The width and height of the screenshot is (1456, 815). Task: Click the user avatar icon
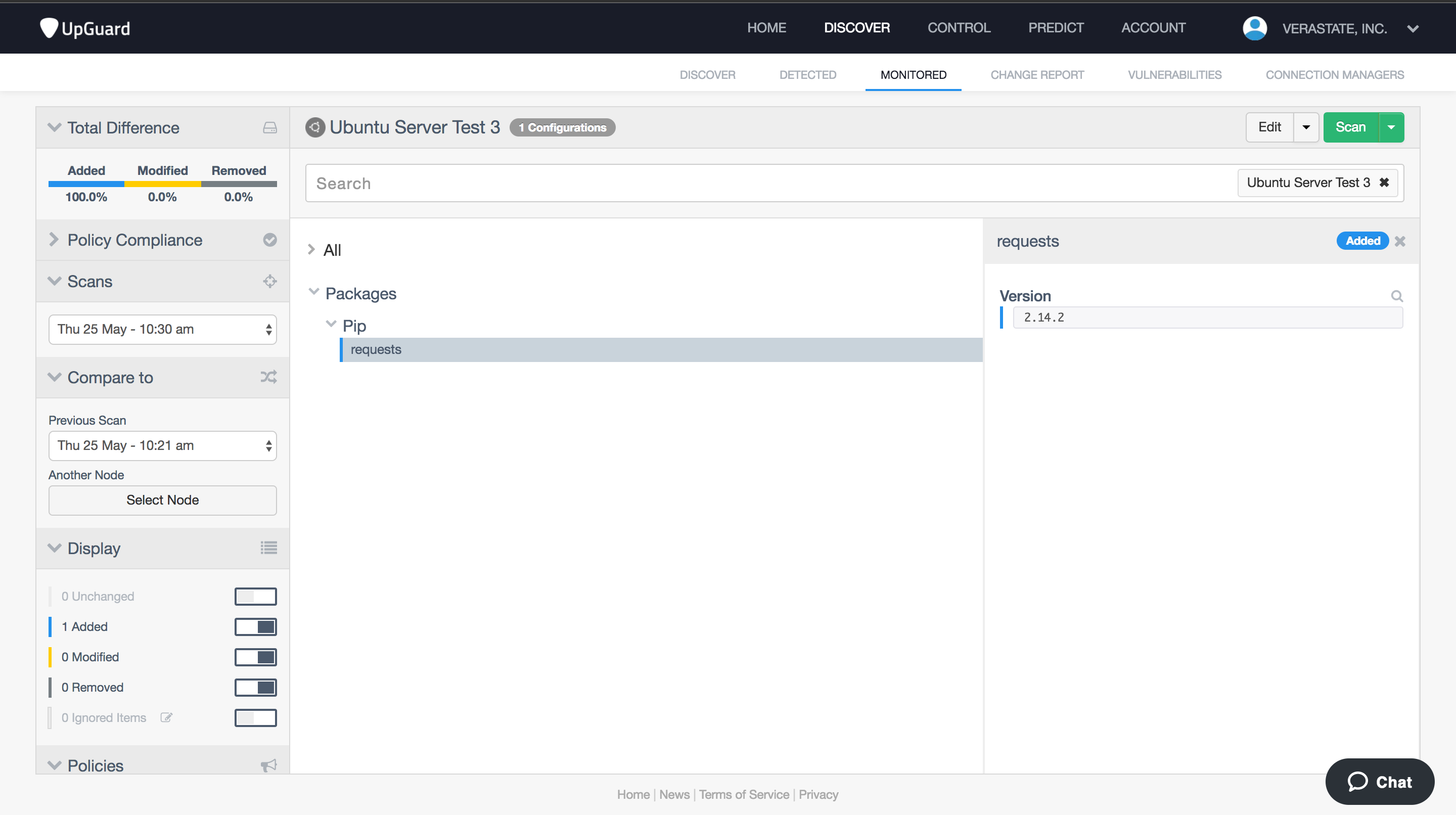point(1254,28)
